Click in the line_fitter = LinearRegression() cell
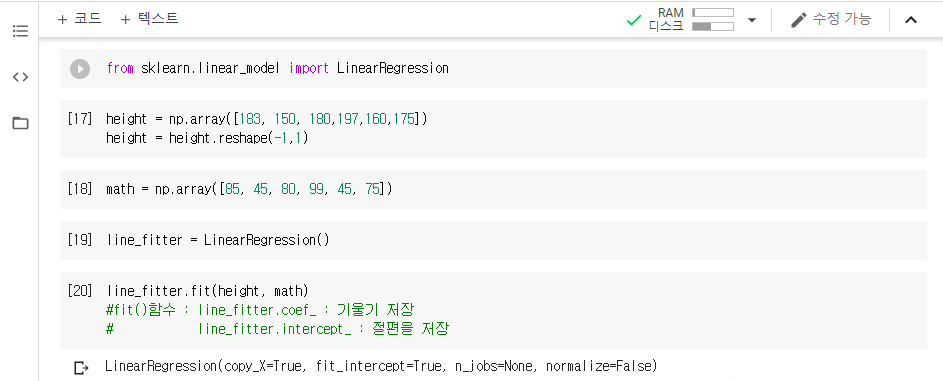Image resolution: width=943 pixels, height=381 pixels. pos(493,240)
